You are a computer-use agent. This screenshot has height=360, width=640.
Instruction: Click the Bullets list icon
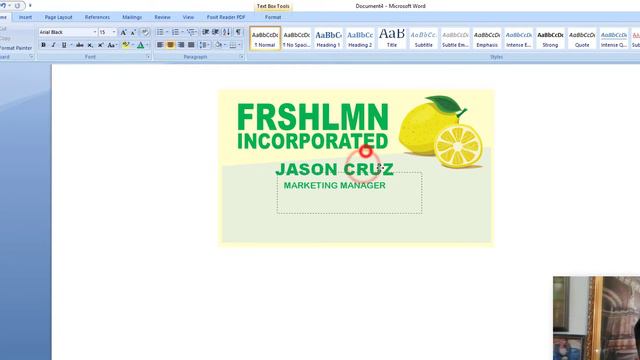[160, 32]
